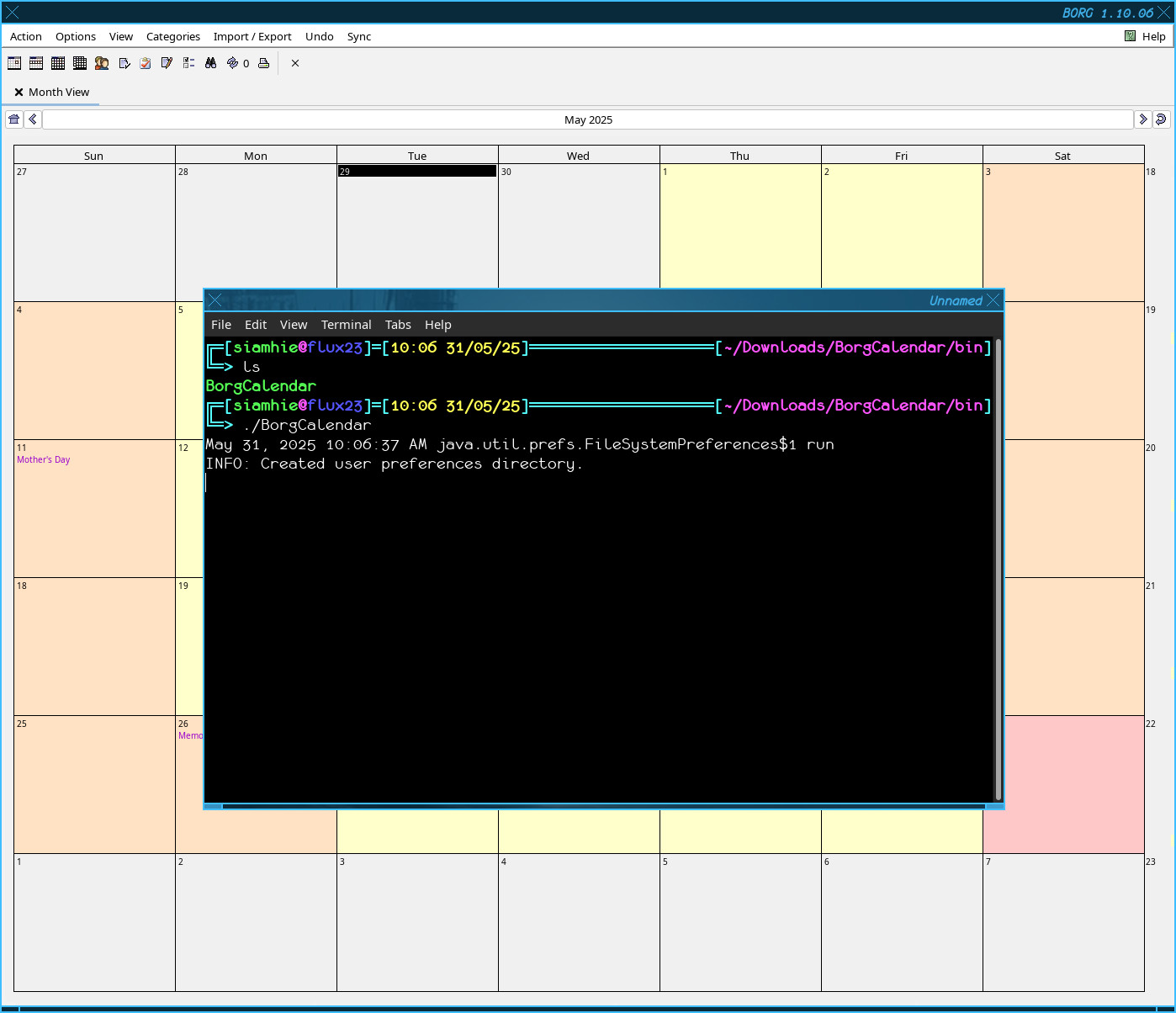Open the Tasks clipboard icon
The width and height of the screenshot is (1176, 1013).
coord(146,63)
